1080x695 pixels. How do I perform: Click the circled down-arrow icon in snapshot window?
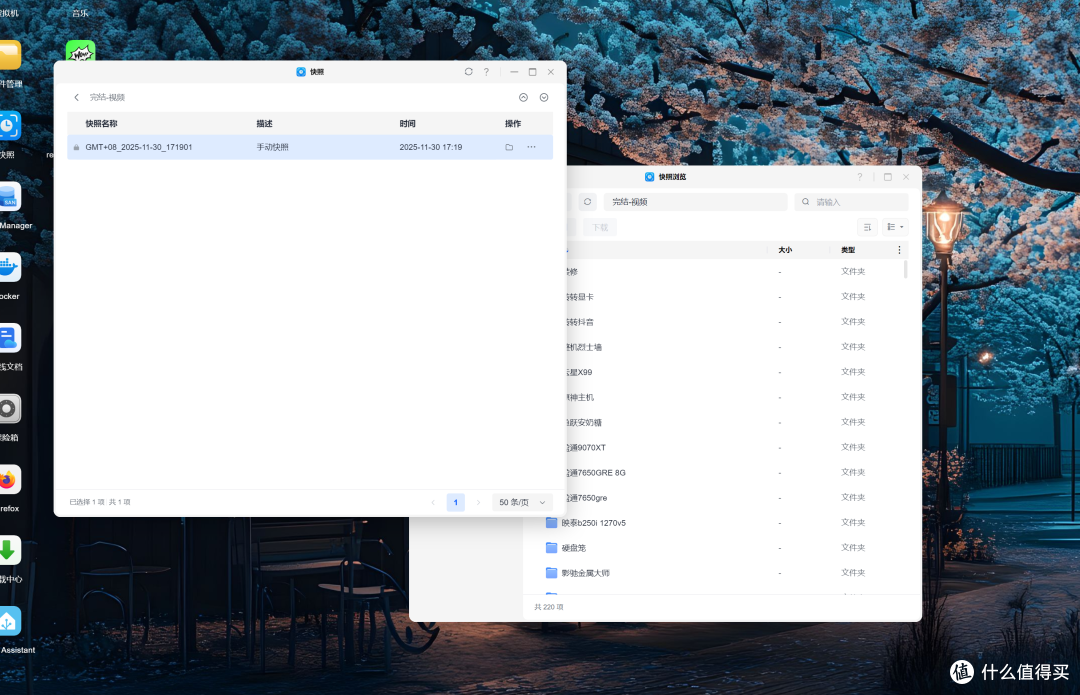544,97
